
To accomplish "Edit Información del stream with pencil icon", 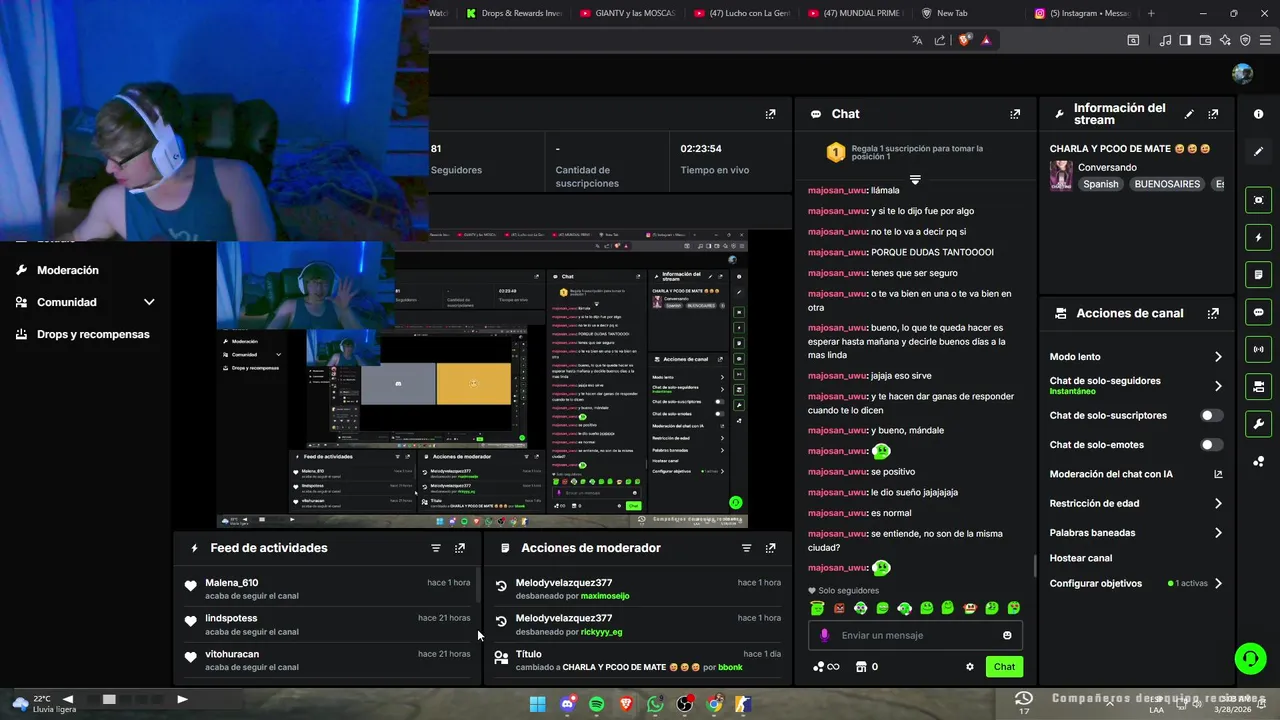I will (x=1189, y=114).
